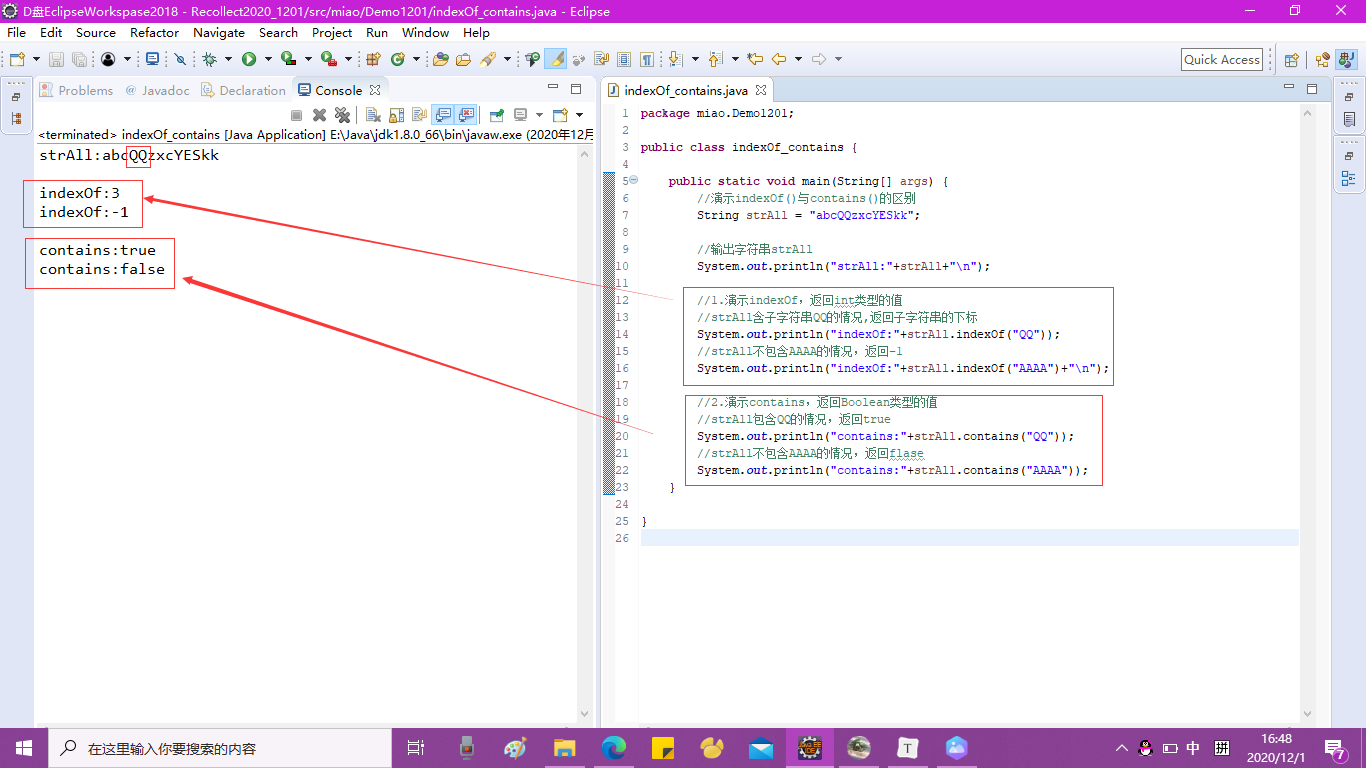Toggle Scroll Lock in the Console toolbar
The height and width of the screenshot is (768, 1366).
click(x=396, y=114)
